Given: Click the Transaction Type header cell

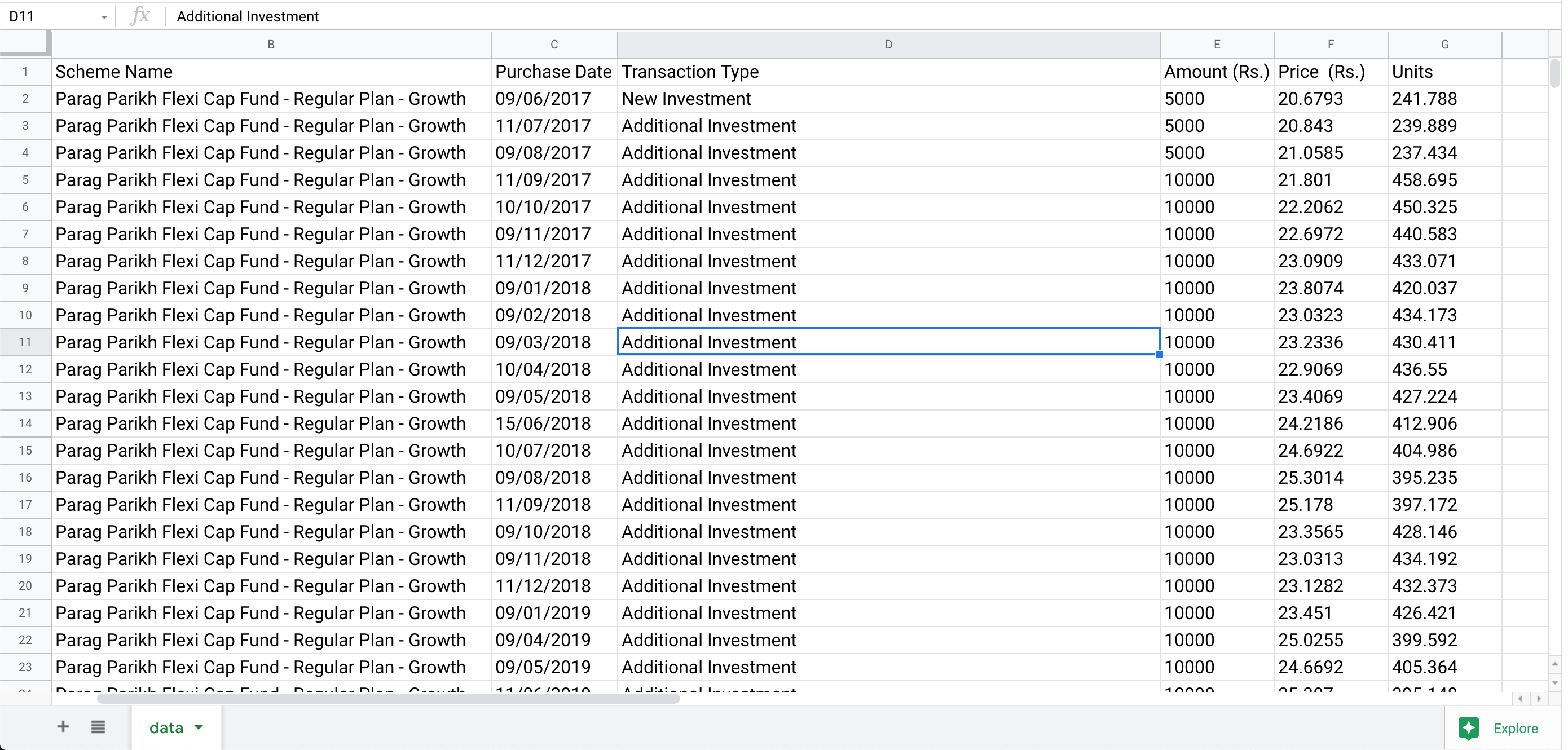Looking at the screenshot, I should coord(889,72).
